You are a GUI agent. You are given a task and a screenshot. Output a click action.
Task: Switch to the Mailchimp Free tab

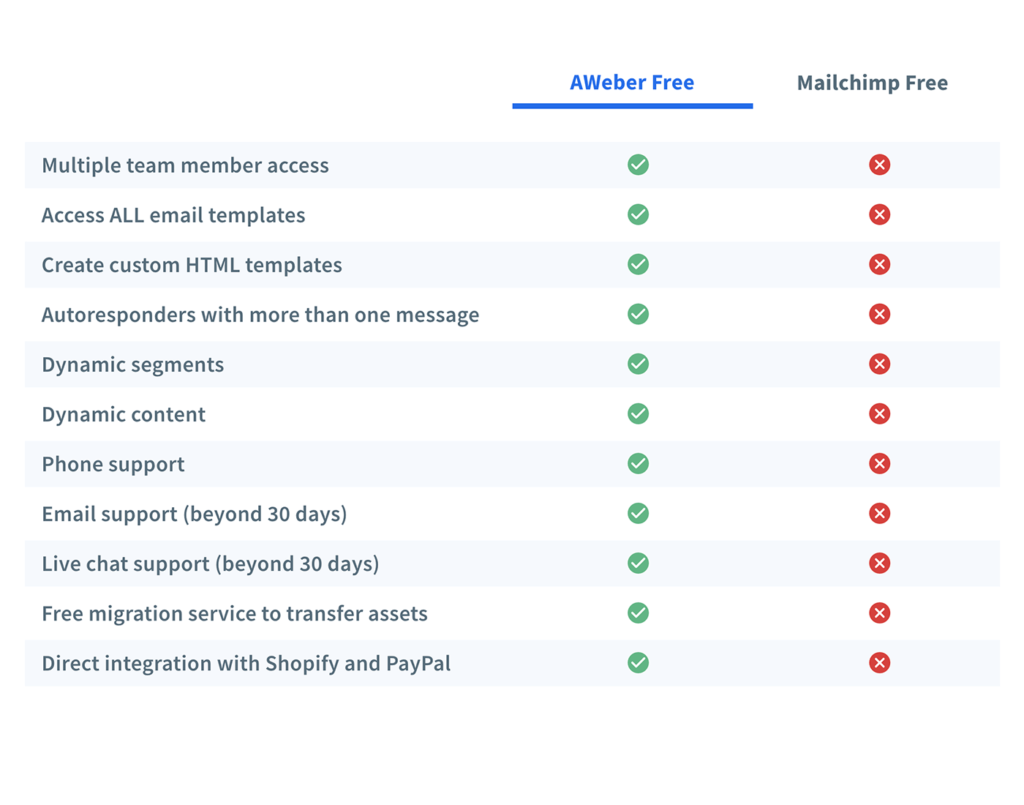[872, 83]
